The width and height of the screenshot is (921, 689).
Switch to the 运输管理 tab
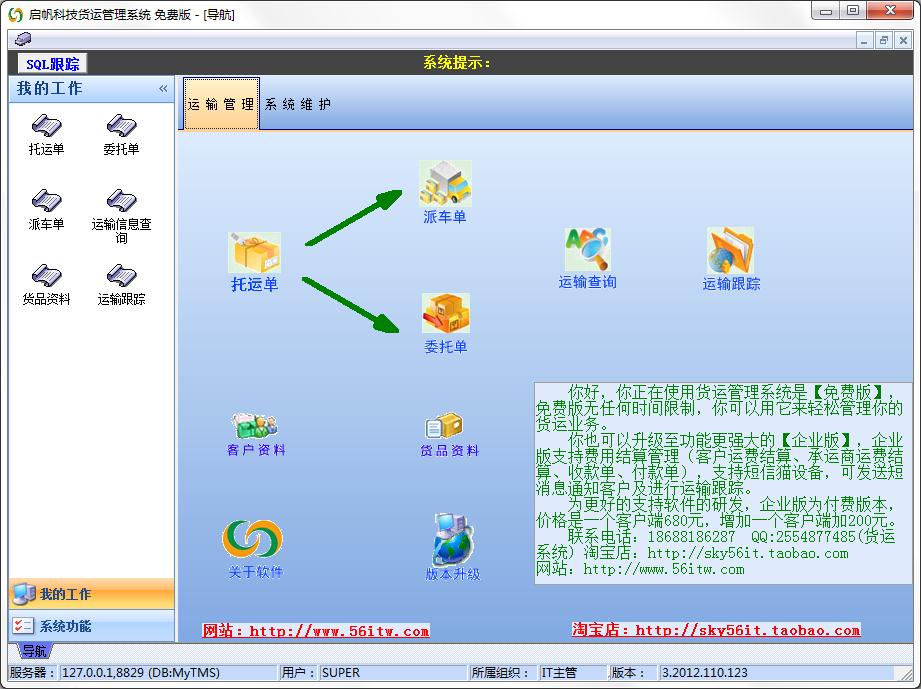pos(221,103)
